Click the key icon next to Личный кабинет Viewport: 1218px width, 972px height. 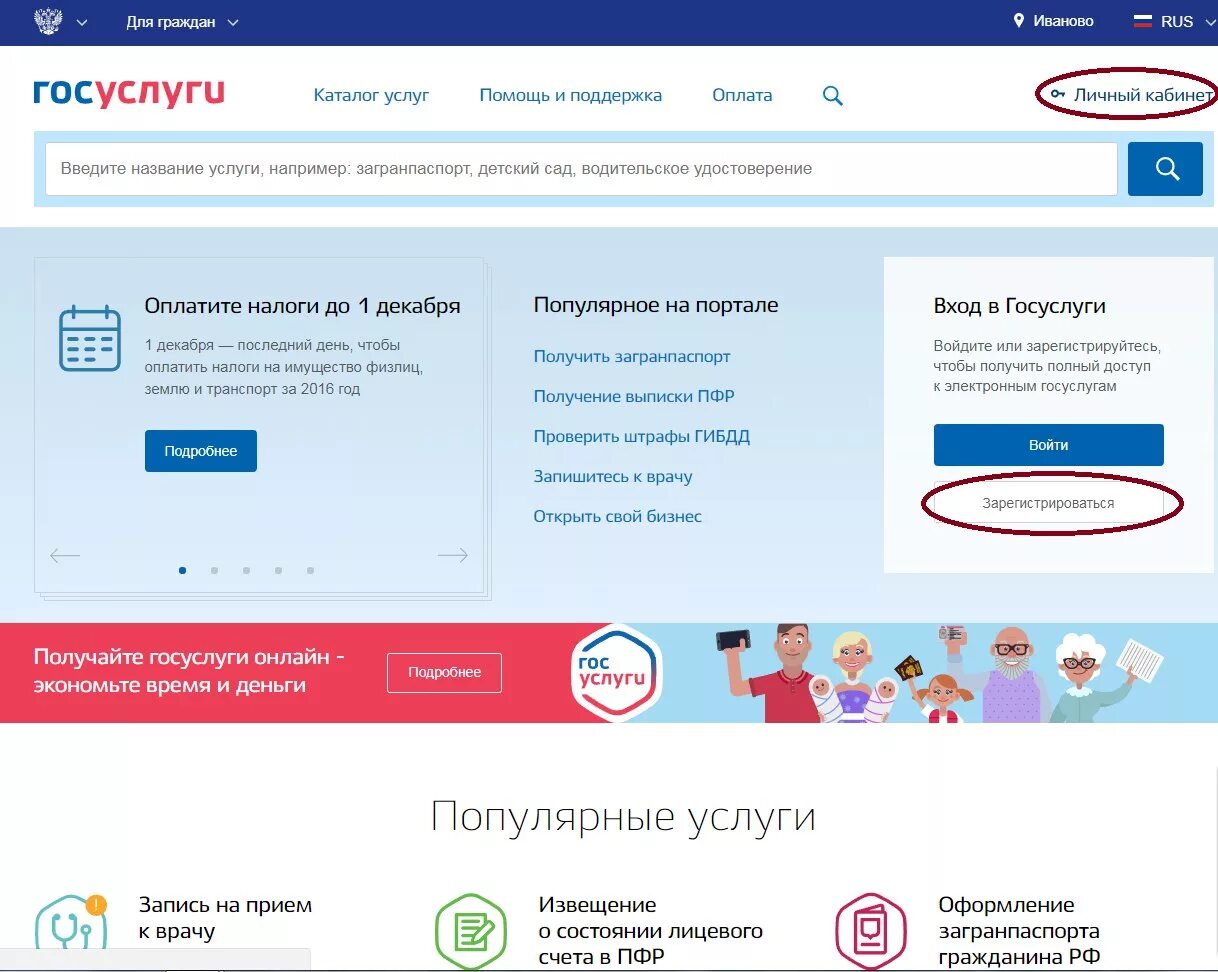[x=1057, y=95]
